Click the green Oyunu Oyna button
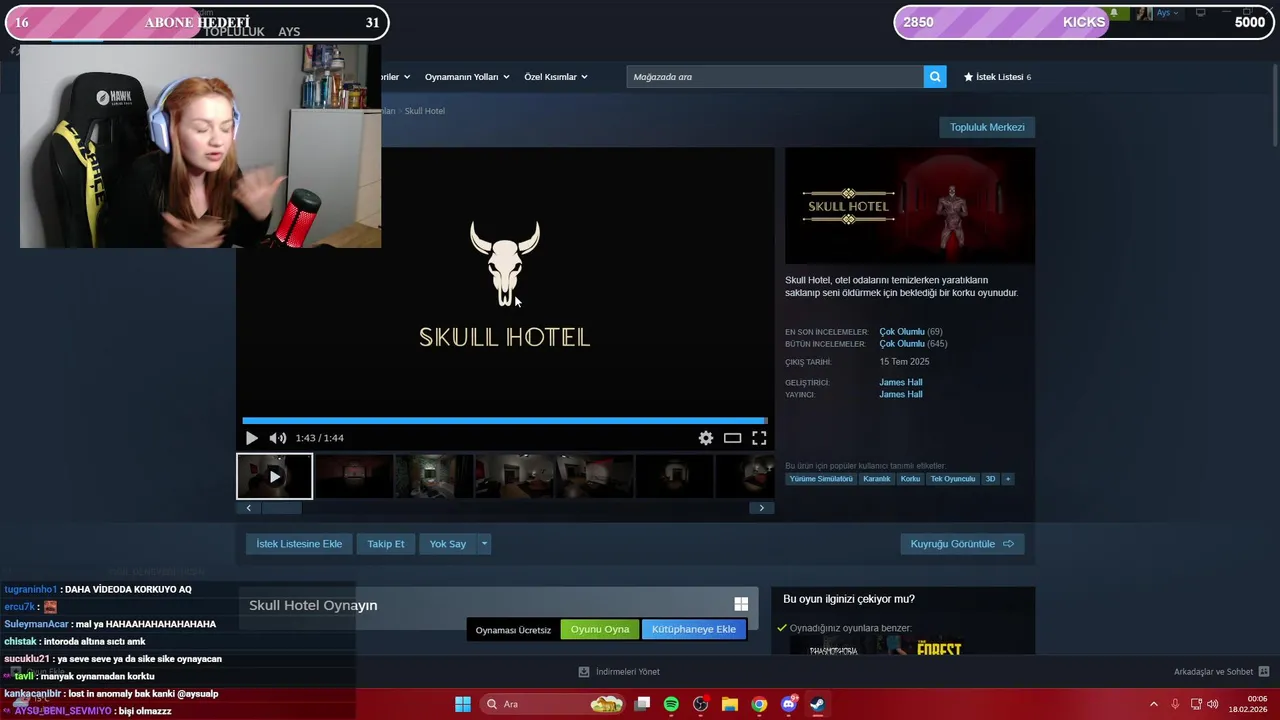 [600, 629]
